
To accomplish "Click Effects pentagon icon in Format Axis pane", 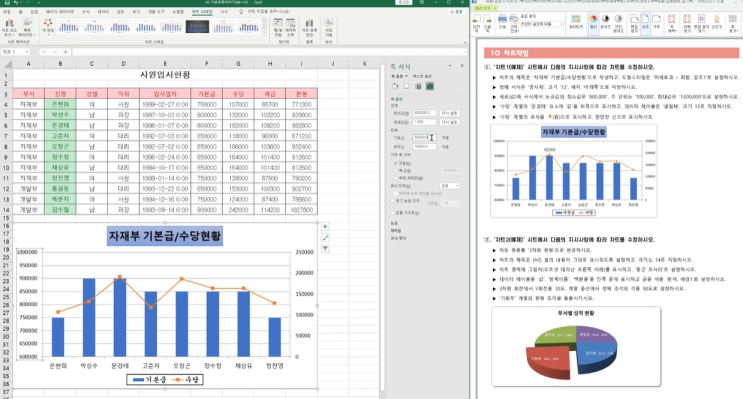I will 407,86.
